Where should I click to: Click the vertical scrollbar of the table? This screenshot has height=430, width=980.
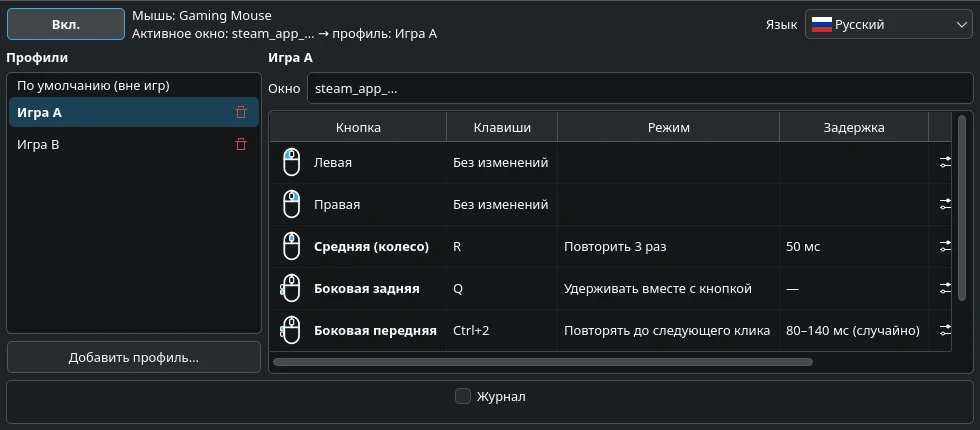point(962,208)
